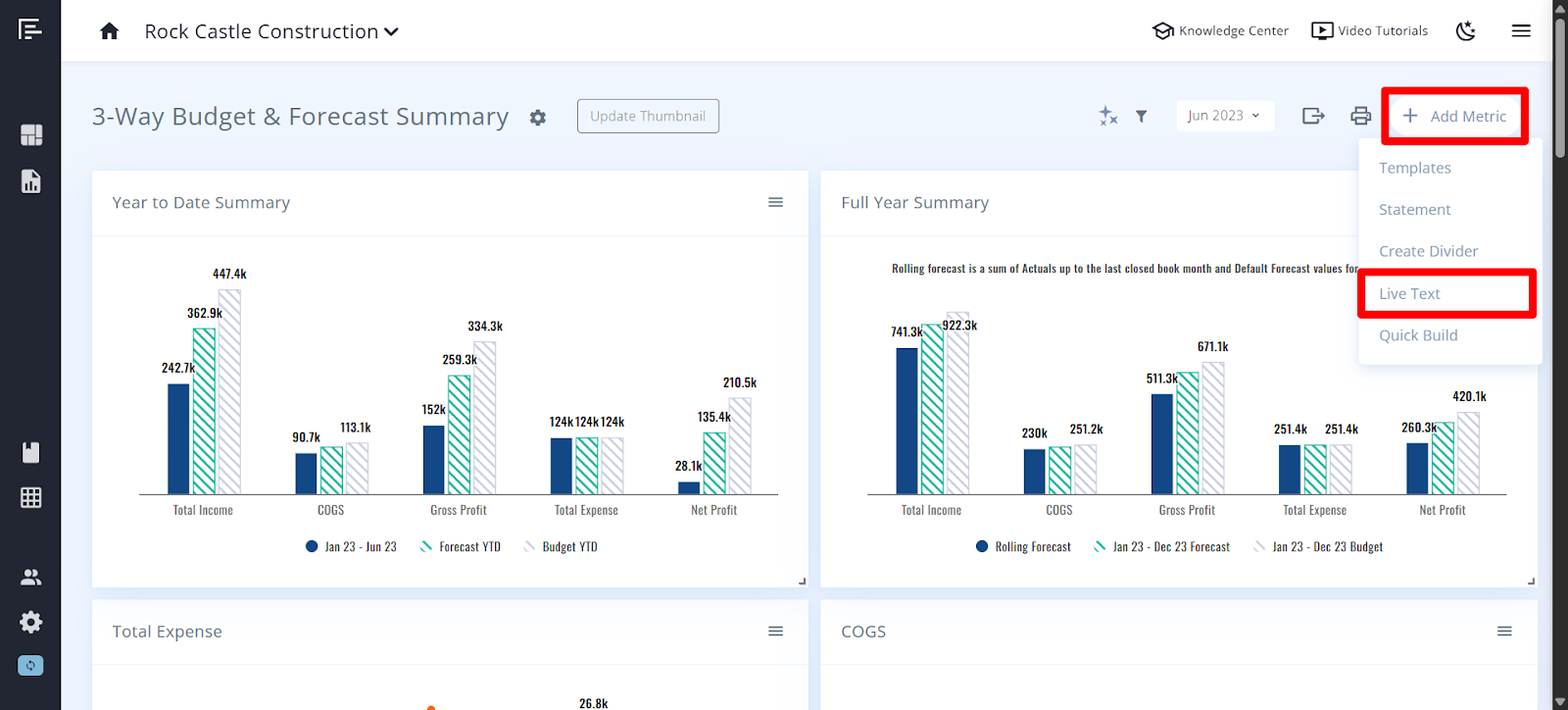
Task: Choose Live Text from the menu
Action: pyautogui.click(x=1410, y=294)
